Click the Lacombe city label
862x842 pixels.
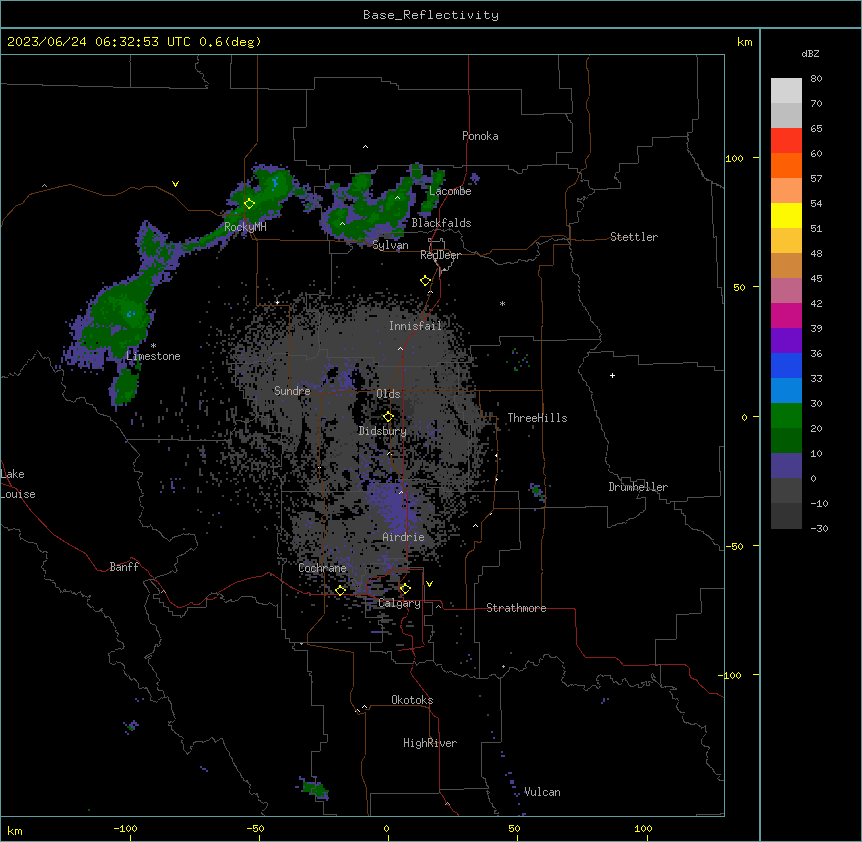(x=450, y=191)
